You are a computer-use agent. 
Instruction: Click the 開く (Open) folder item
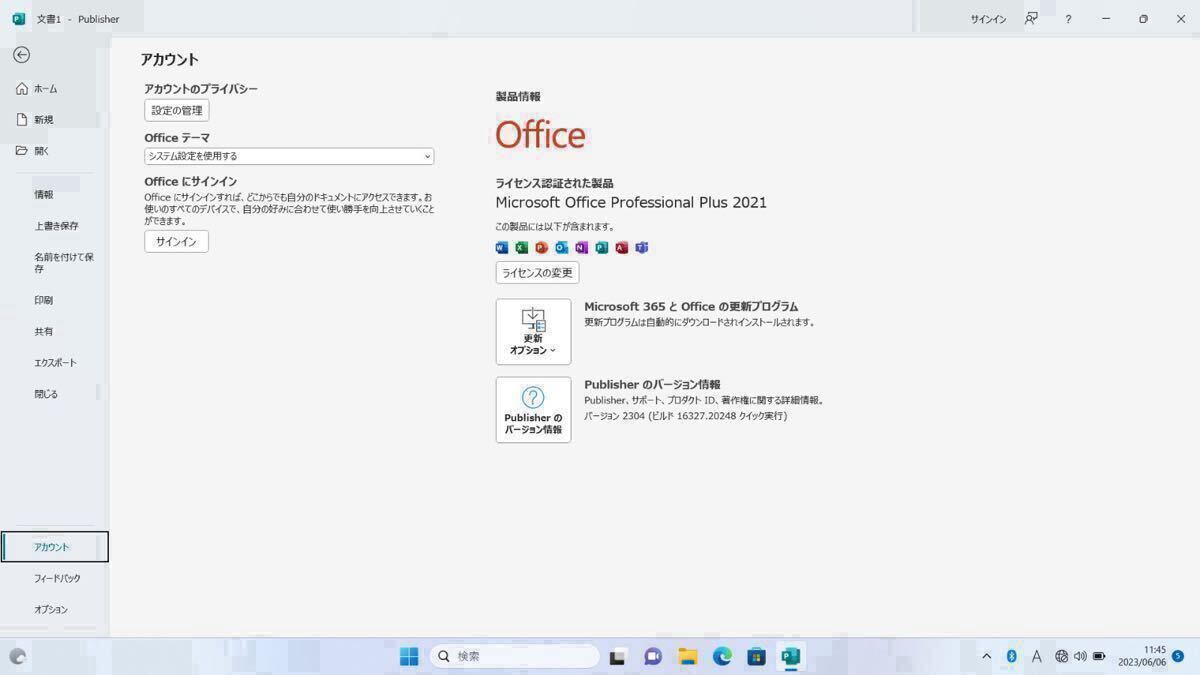(41, 151)
